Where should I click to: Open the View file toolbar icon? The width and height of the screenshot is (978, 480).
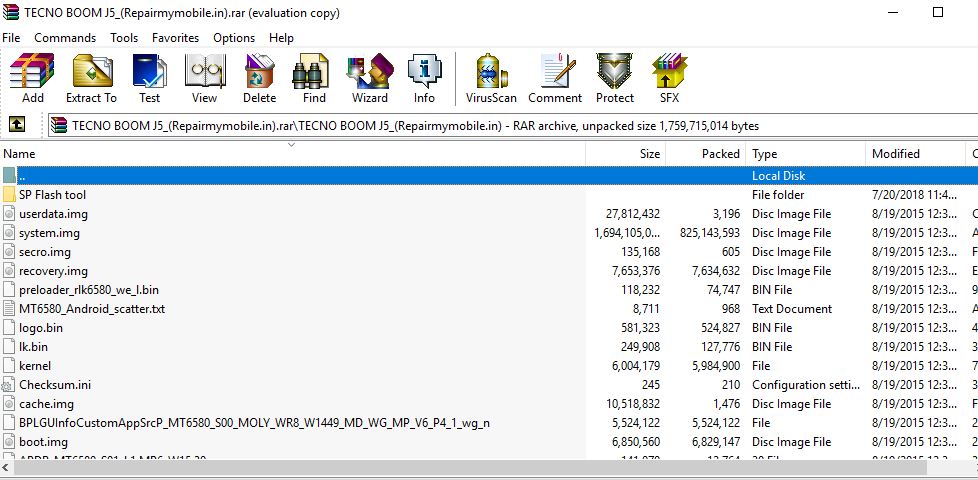tap(205, 79)
